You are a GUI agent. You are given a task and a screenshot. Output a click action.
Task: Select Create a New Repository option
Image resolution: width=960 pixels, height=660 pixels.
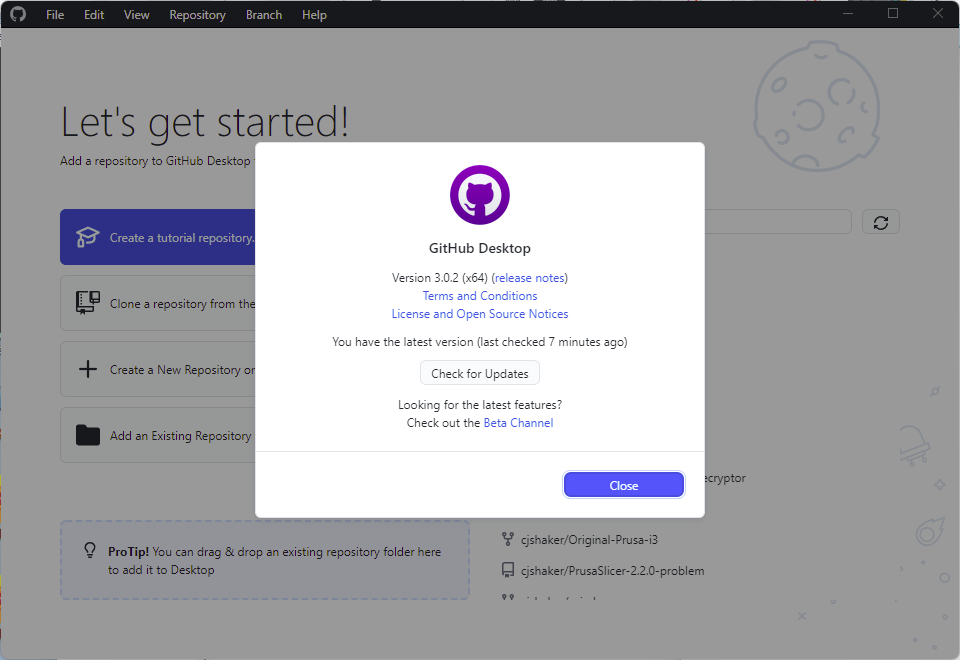point(158,369)
